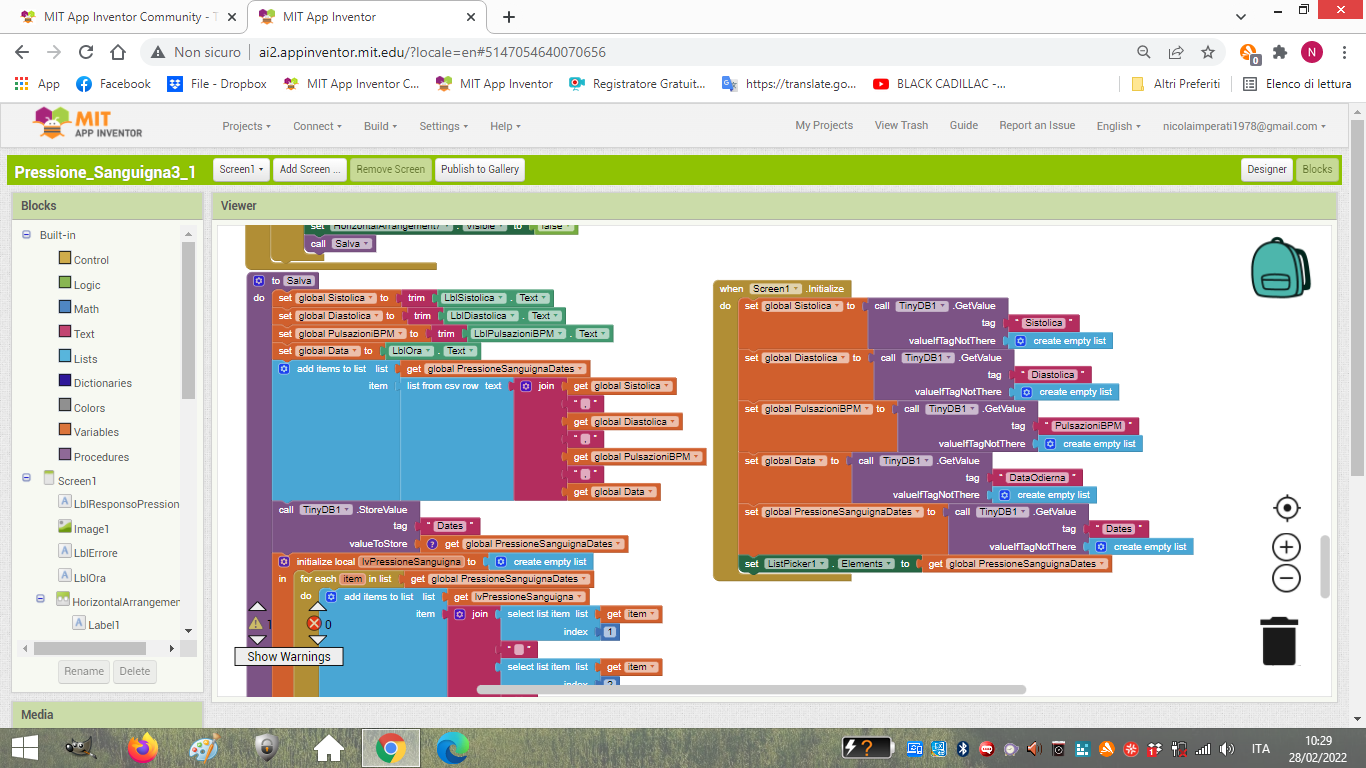
Task: Open the English language dropdown
Action: pos(1119,126)
